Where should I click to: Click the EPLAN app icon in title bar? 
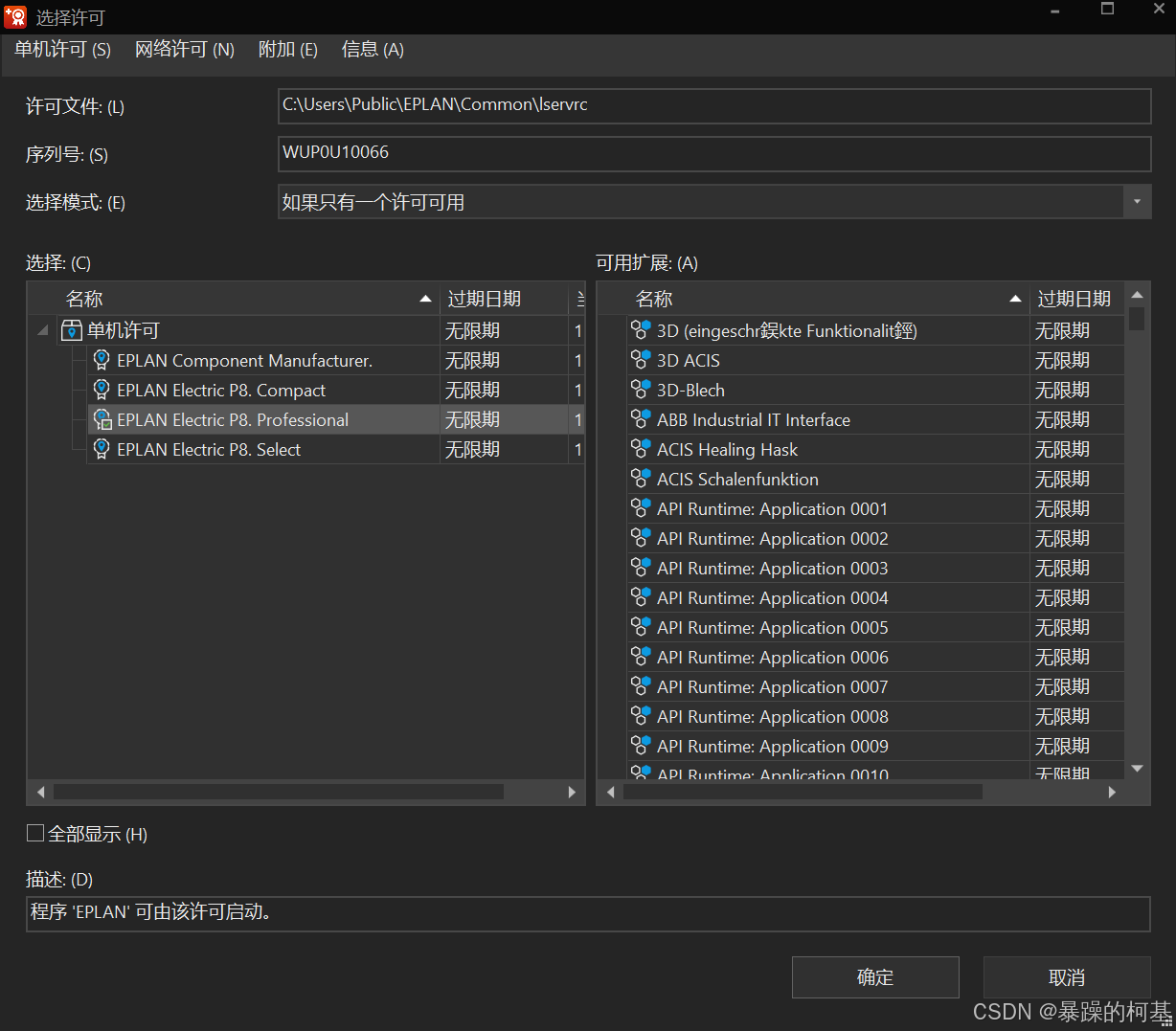click(15, 16)
